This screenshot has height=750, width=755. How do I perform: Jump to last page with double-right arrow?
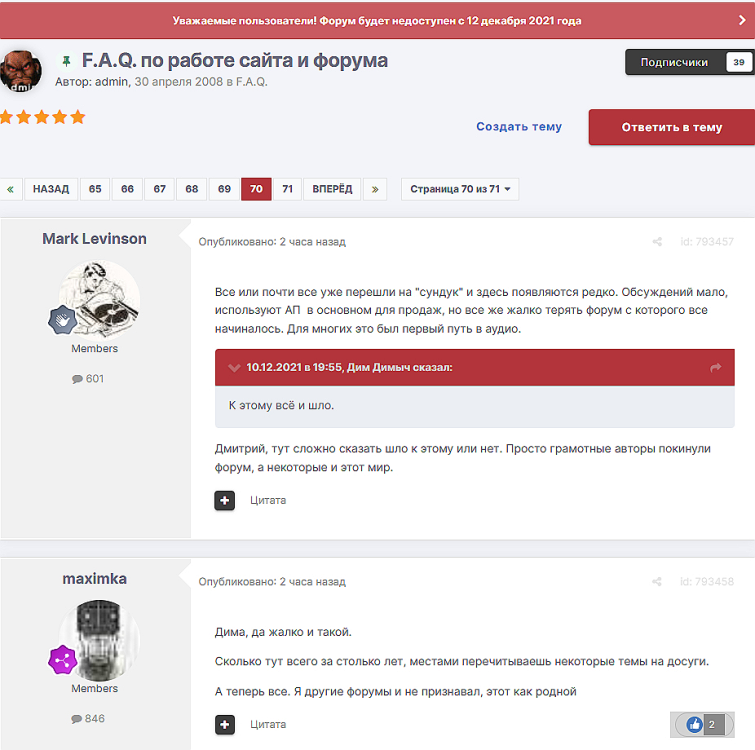pos(374,189)
